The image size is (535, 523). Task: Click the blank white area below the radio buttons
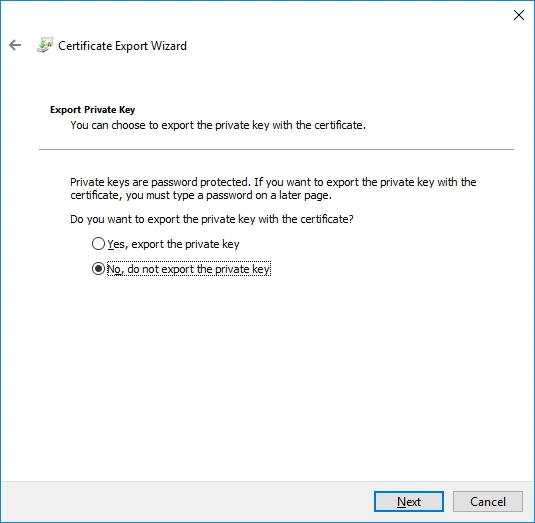point(268,375)
